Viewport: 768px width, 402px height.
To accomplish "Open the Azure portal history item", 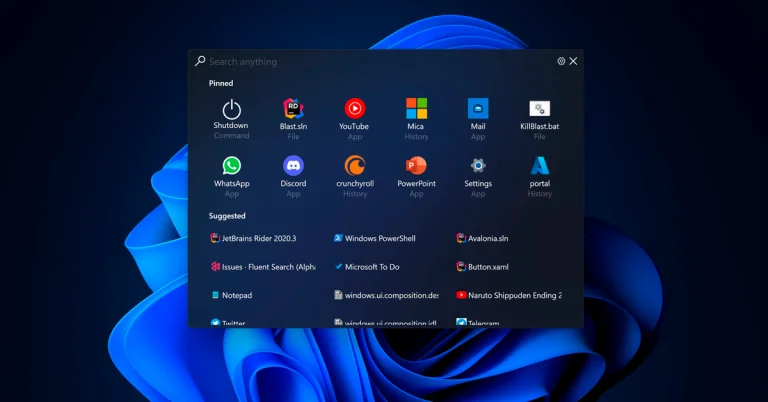I will pos(539,166).
